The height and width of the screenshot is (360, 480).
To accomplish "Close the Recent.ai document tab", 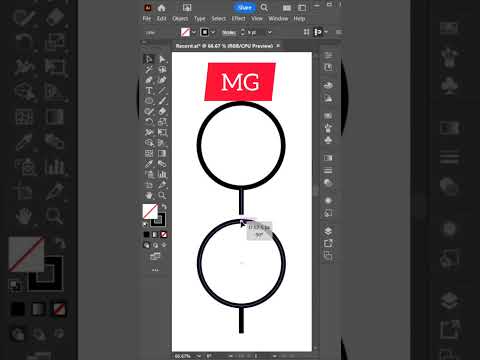I will (x=278, y=46).
